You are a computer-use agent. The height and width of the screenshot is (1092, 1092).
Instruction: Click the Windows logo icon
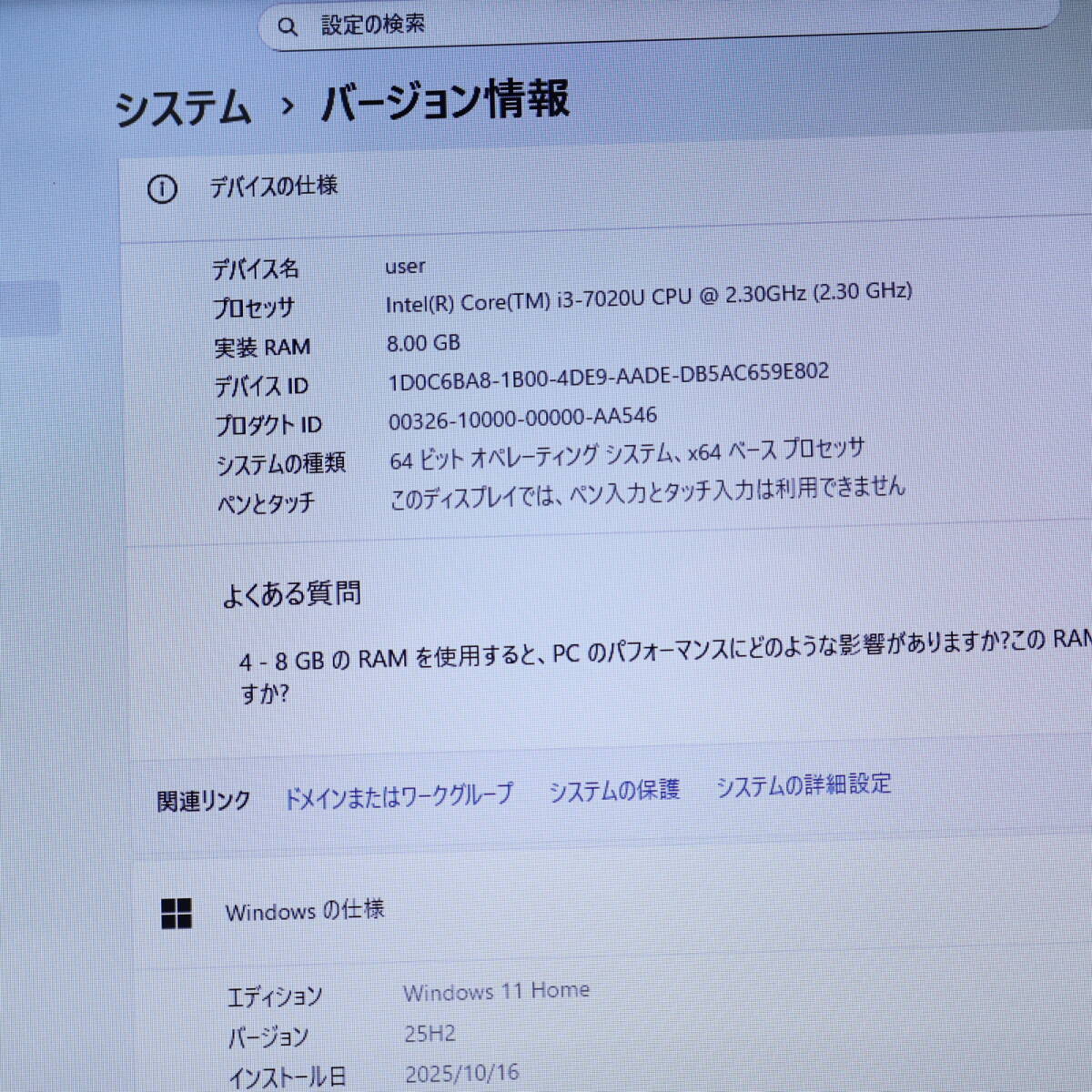[177, 914]
